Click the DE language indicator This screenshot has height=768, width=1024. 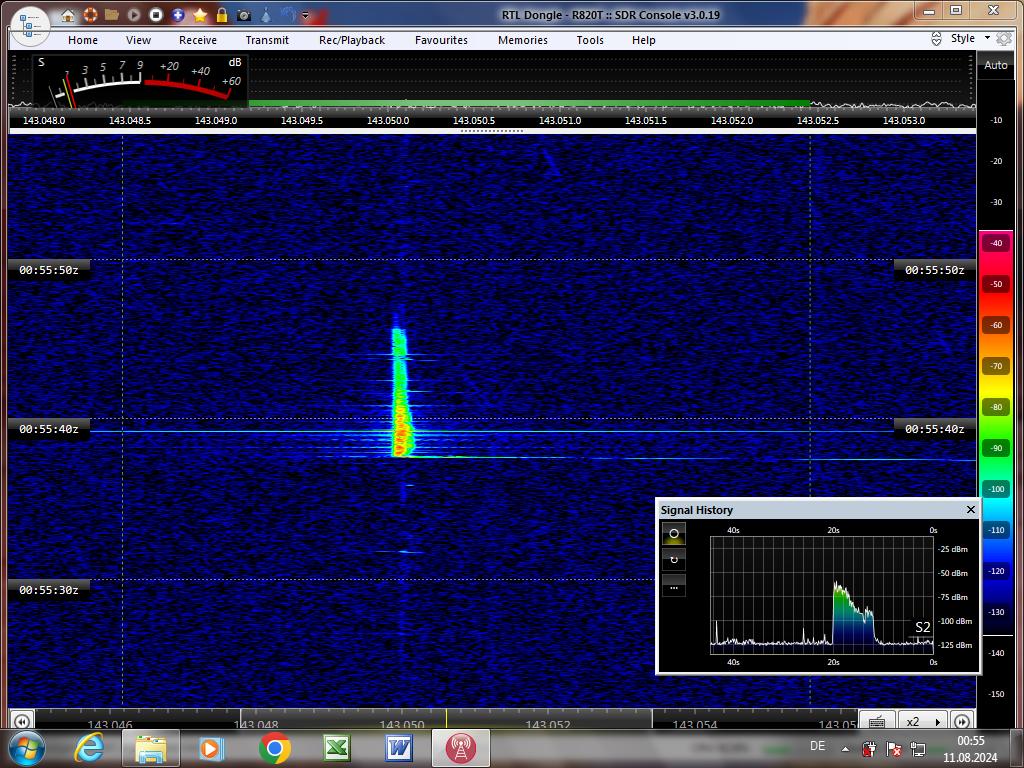click(817, 746)
